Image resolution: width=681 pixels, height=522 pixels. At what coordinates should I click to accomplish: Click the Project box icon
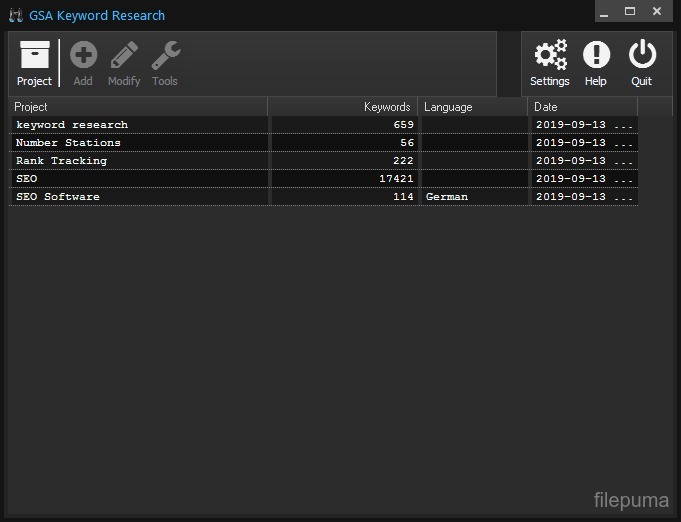pos(34,56)
